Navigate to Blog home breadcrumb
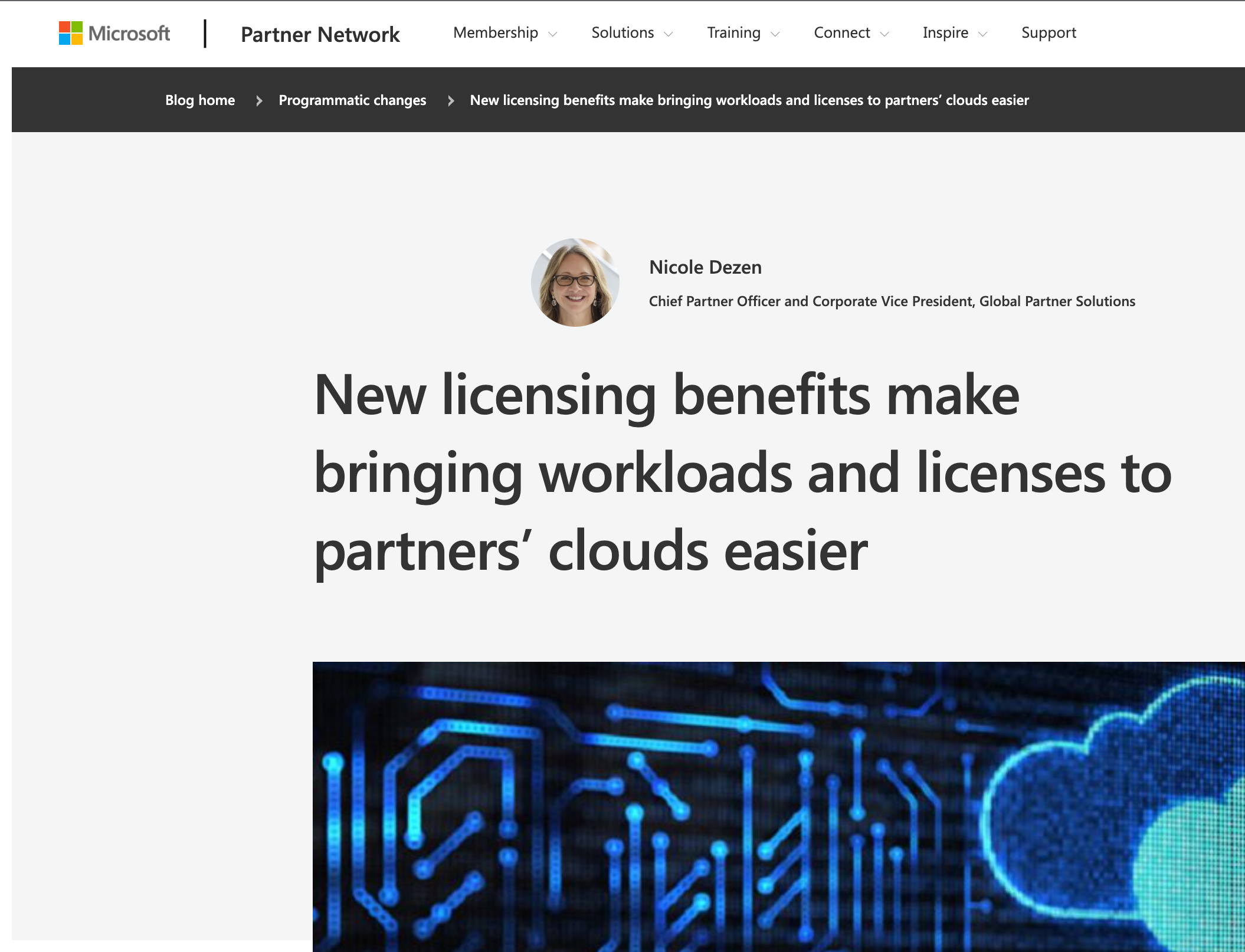 tap(200, 100)
